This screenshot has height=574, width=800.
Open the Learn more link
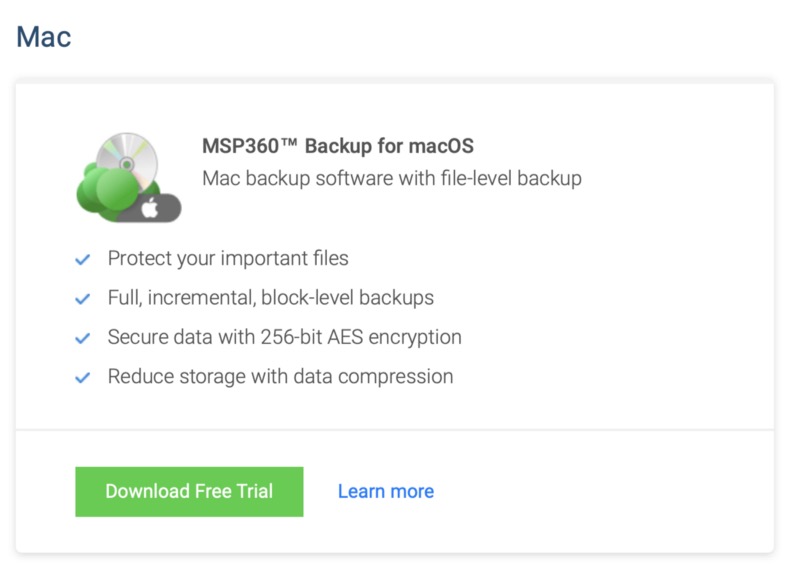pos(386,491)
